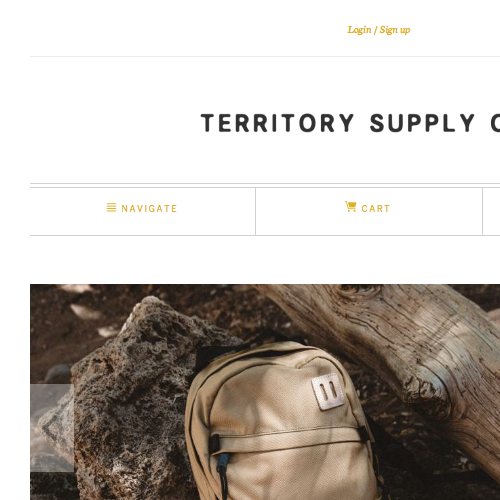This screenshot has width=500, height=500.
Task: Click the hamburger menu icon beside Navigate
Action: point(111,207)
